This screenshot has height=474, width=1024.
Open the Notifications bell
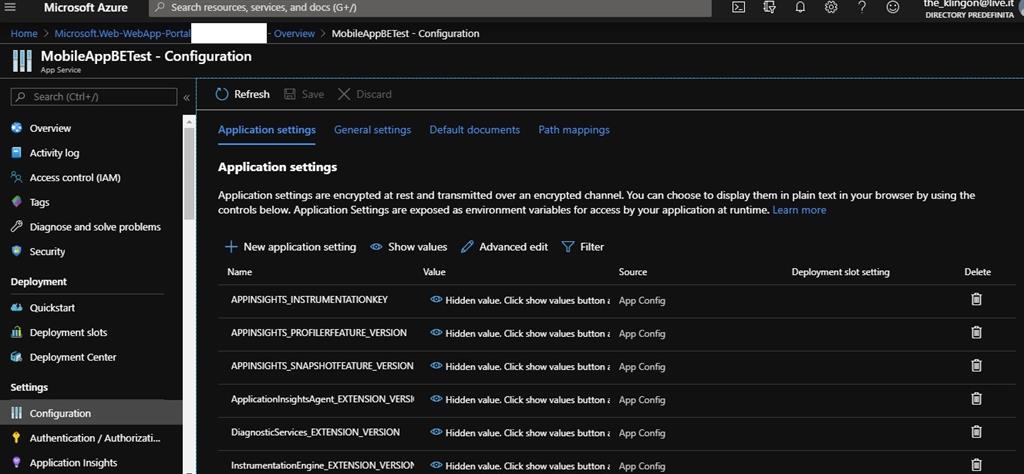pyautogui.click(x=800, y=7)
